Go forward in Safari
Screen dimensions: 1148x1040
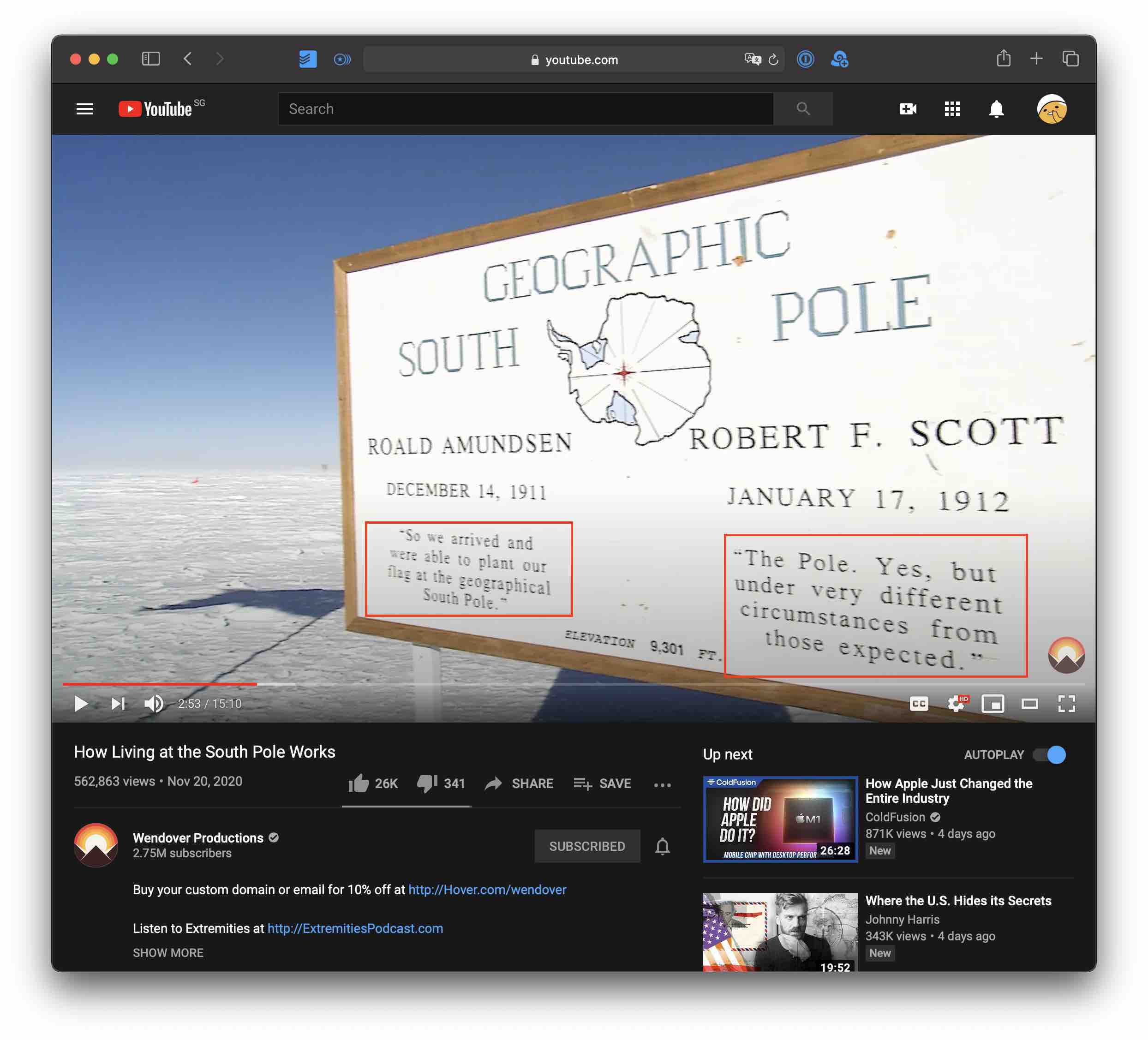[x=220, y=59]
